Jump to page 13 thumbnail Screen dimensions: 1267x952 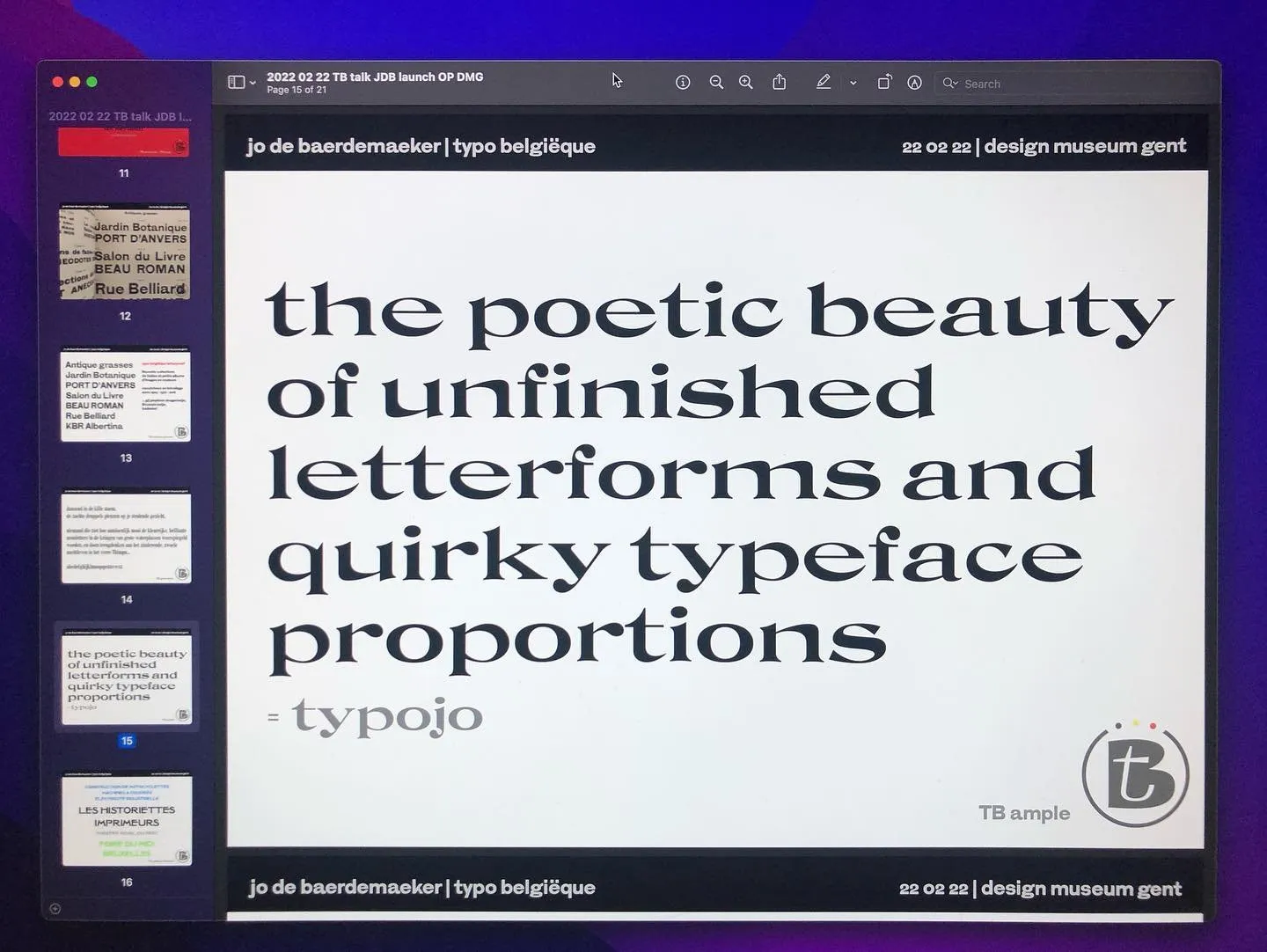pos(125,396)
